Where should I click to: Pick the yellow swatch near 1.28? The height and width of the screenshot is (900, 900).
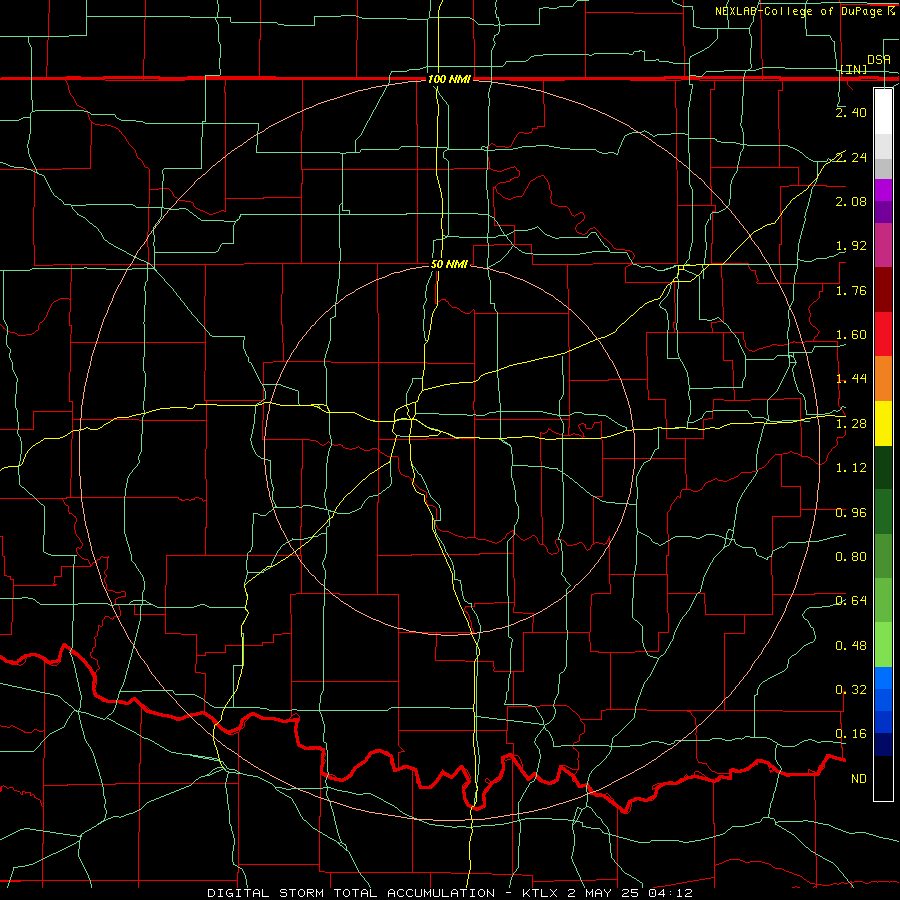tap(883, 423)
